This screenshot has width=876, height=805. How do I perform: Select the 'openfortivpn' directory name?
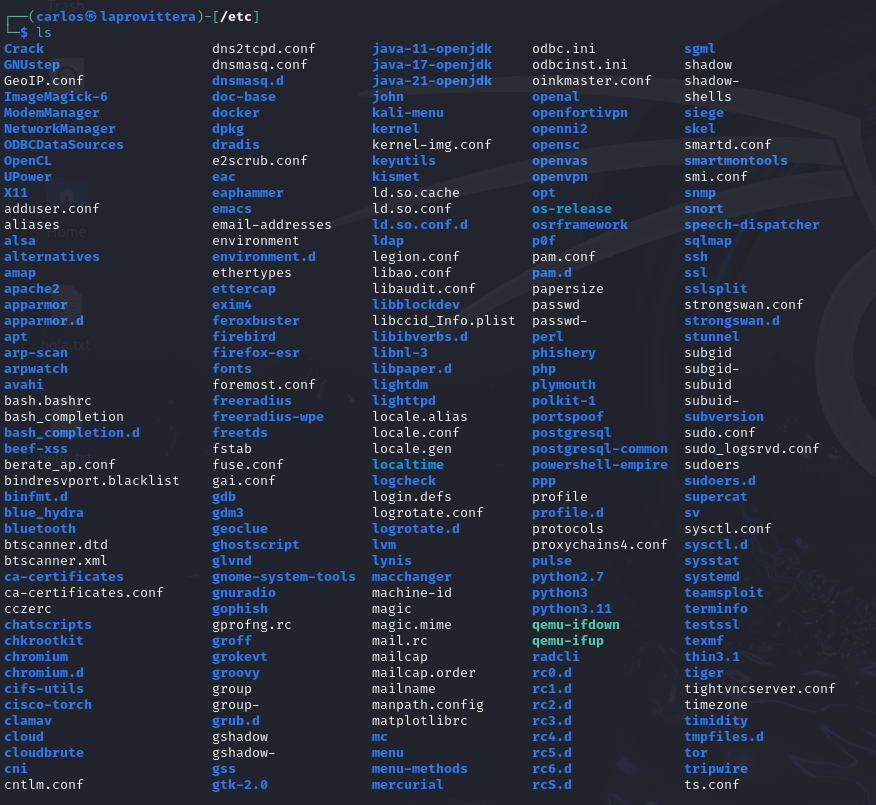point(579,112)
